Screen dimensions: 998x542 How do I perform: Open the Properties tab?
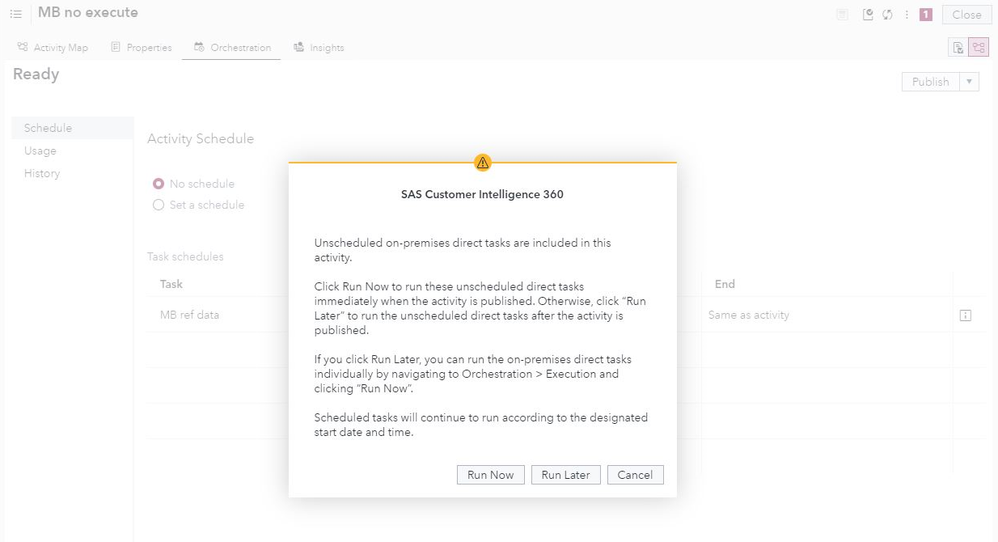click(141, 47)
